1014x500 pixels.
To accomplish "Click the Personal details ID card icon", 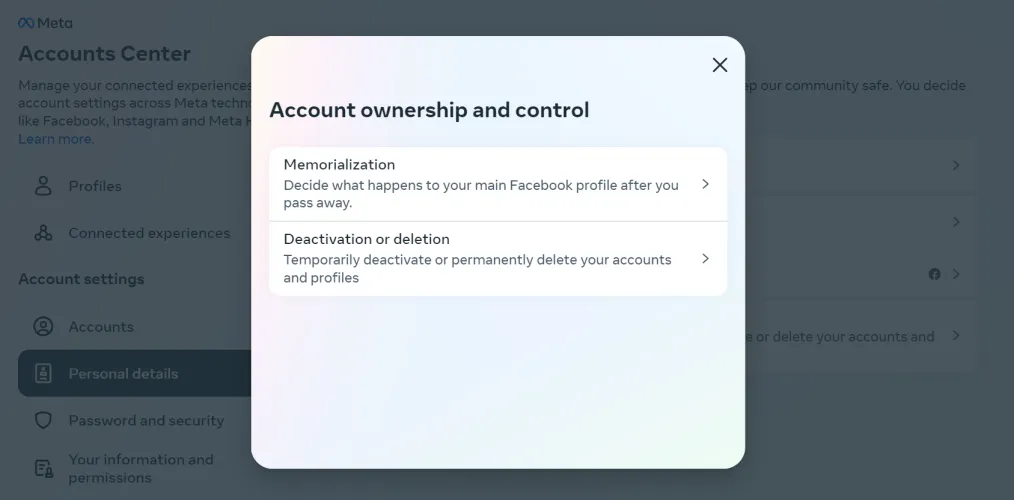I will click(x=43, y=374).
